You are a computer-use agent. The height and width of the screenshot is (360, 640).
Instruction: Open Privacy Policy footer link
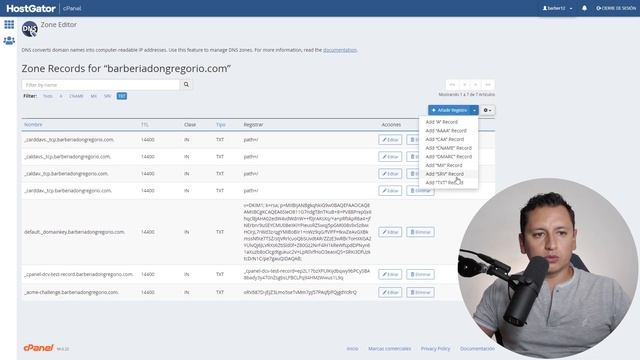click(x=435, y=349)
